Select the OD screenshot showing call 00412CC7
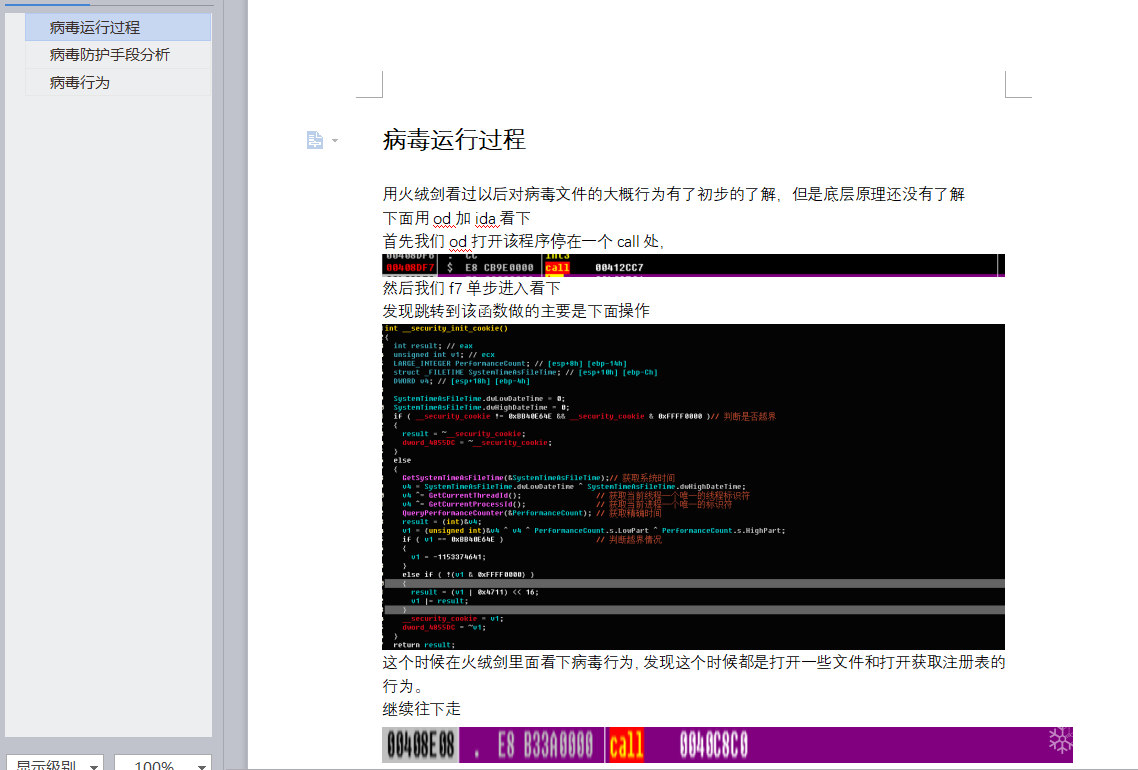The image size is (1138, 770). 693,265
